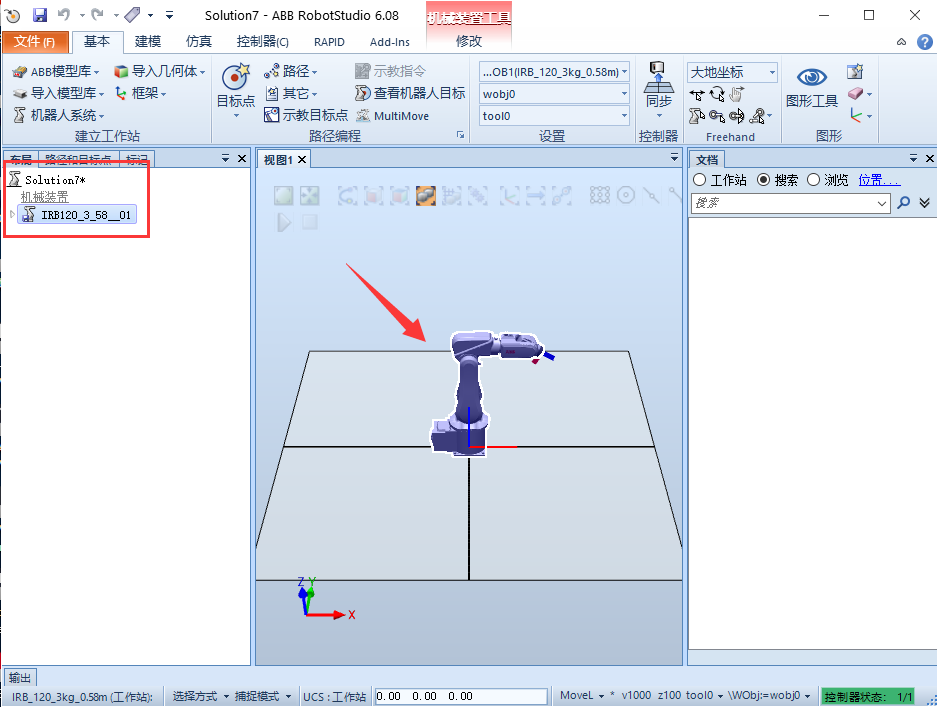This screenshot has width=937, height=707.
Task: Click curve selection icon in viewport toolbar
Action: pos(348,195)
